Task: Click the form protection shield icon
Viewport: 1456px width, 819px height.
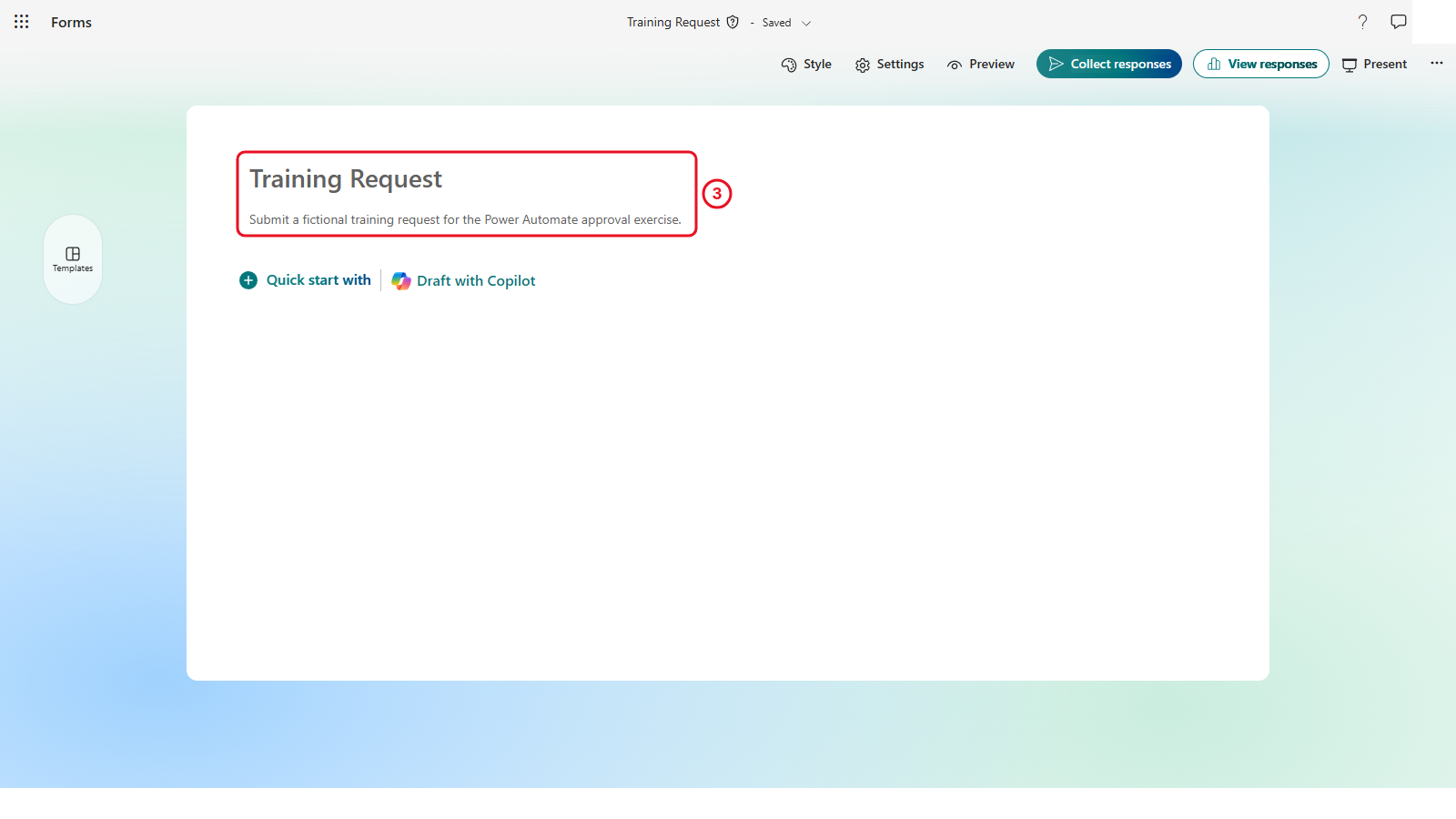Action: click(x=733, y=22)
